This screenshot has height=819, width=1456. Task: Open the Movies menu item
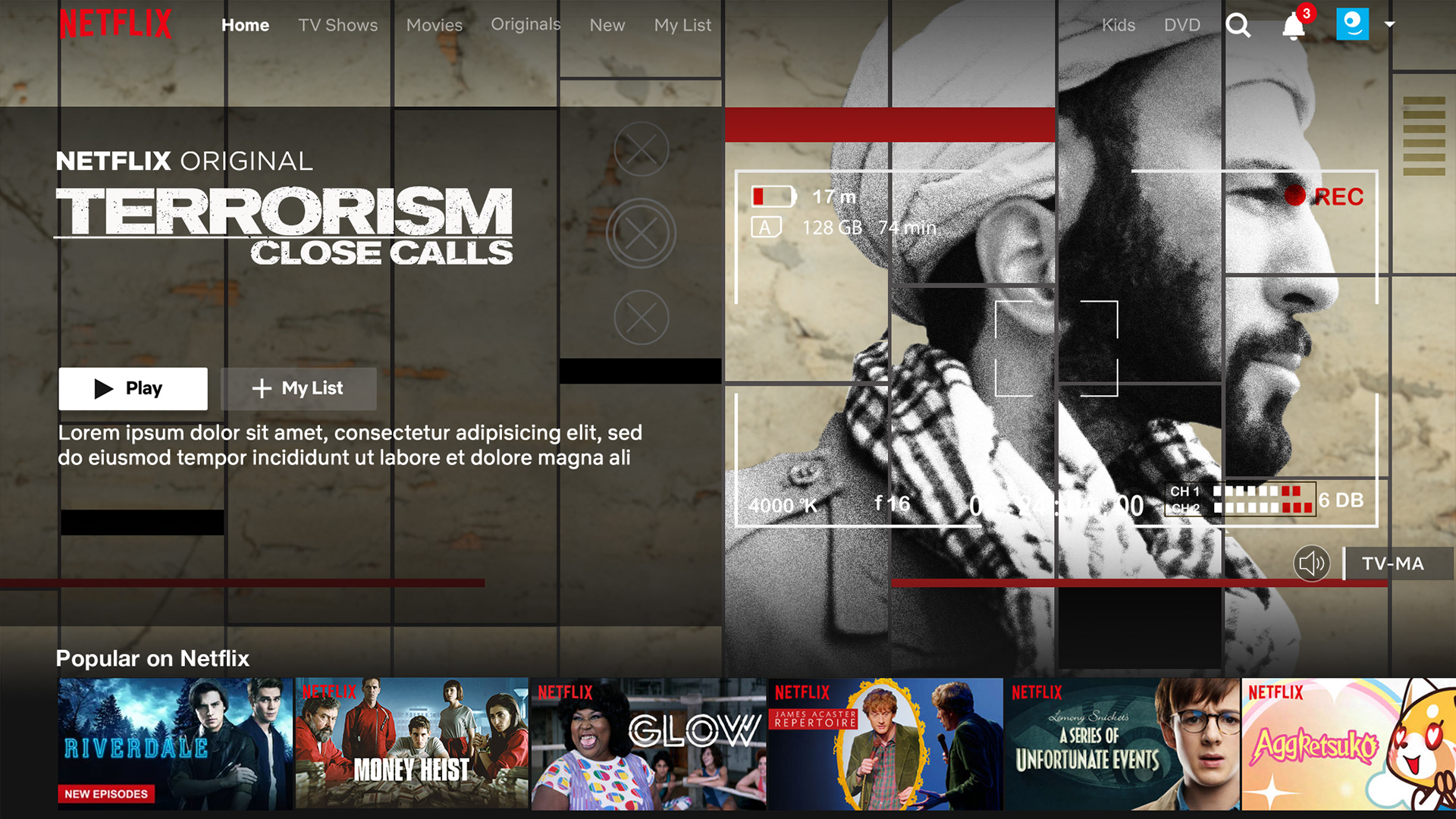(x=434, y=25)
